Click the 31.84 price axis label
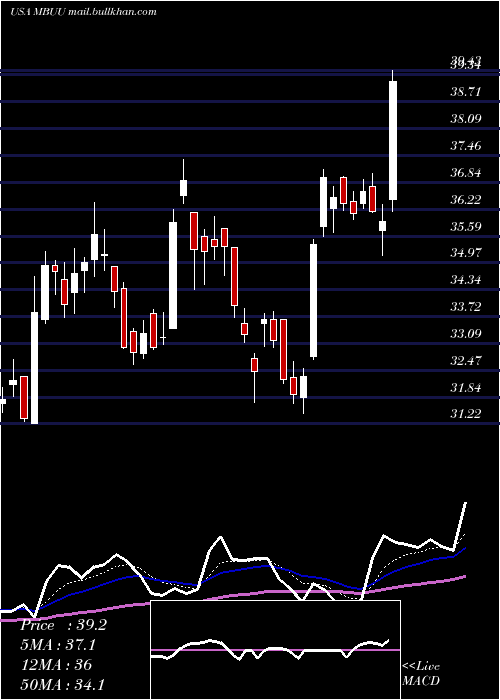Screen dimensions: 500x700 click(466, 388)
